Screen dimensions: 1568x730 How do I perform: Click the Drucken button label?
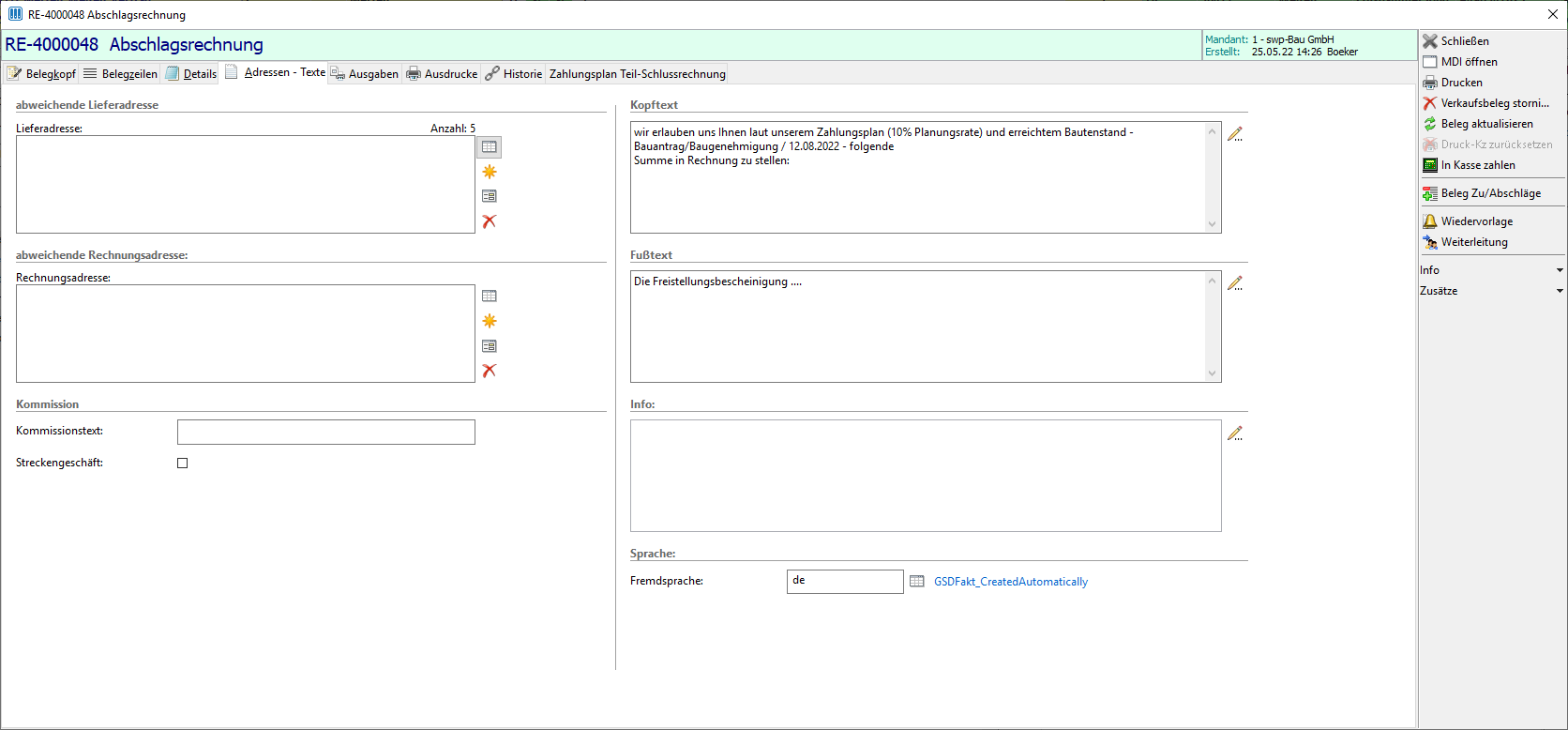tap(1462, 83)
